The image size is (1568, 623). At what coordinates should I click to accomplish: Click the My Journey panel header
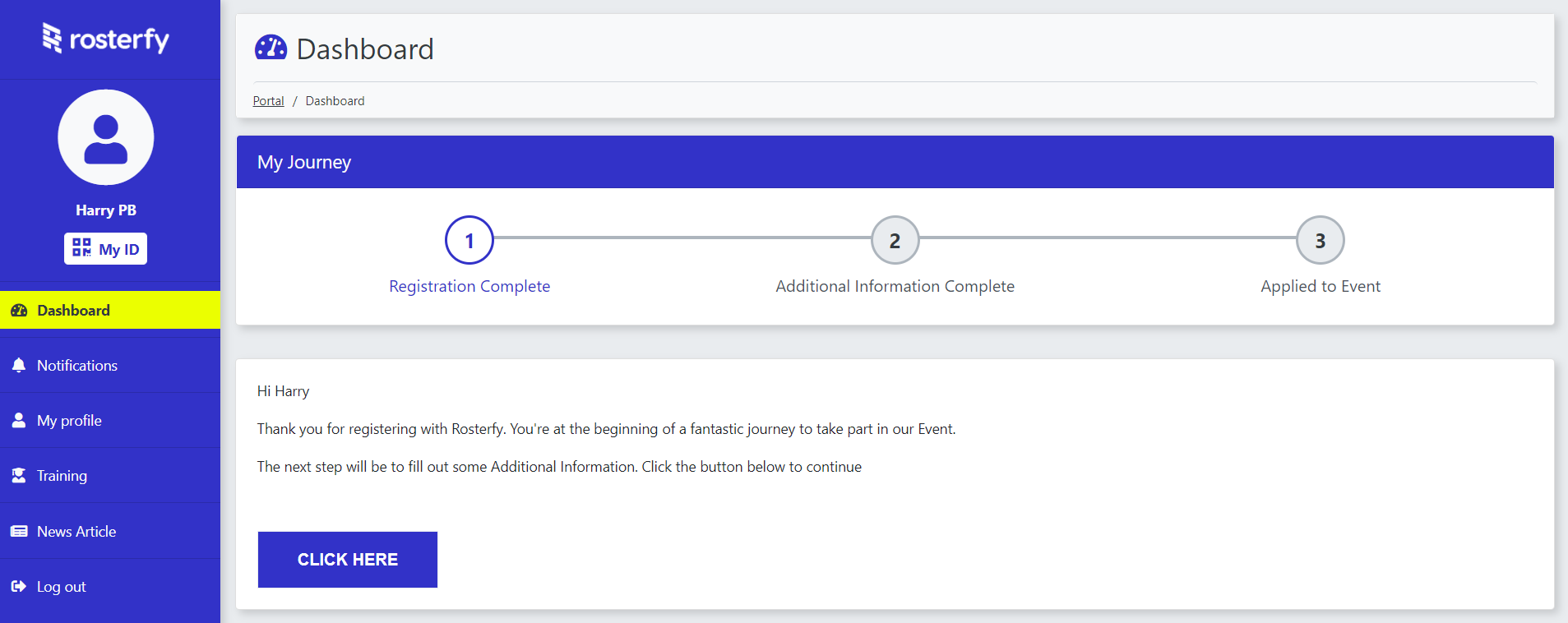[303, 162]
